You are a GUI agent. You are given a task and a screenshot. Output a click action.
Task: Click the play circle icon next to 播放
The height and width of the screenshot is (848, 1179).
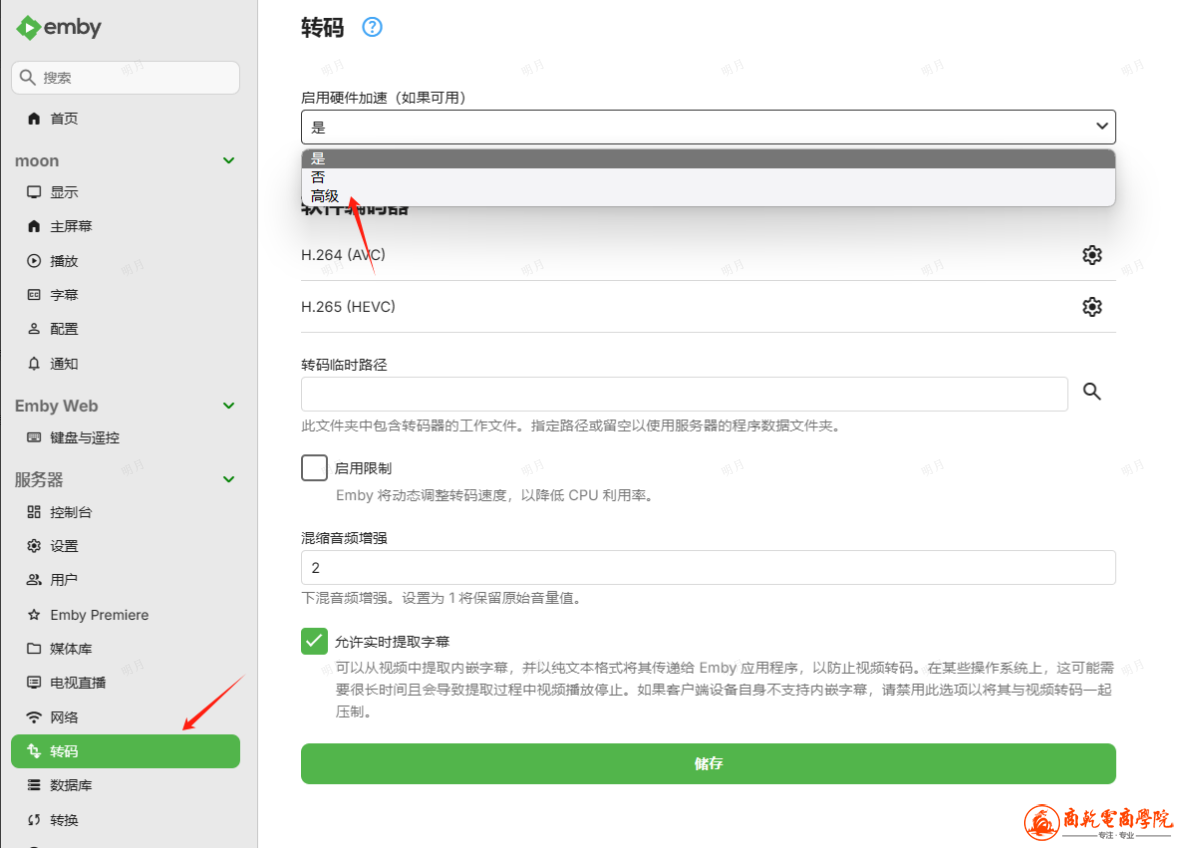point(34,261)
